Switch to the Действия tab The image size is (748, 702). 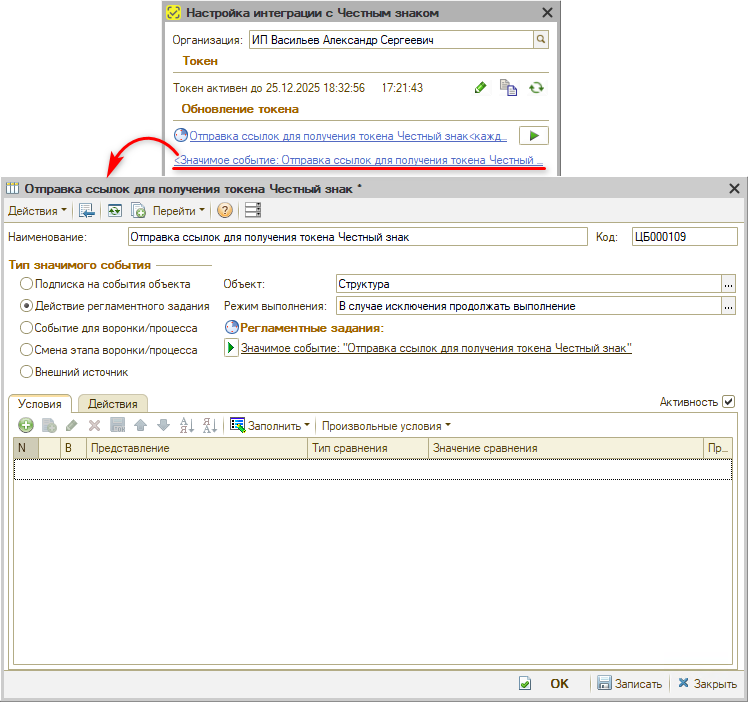pyautogui.click(x=112, y=403)
